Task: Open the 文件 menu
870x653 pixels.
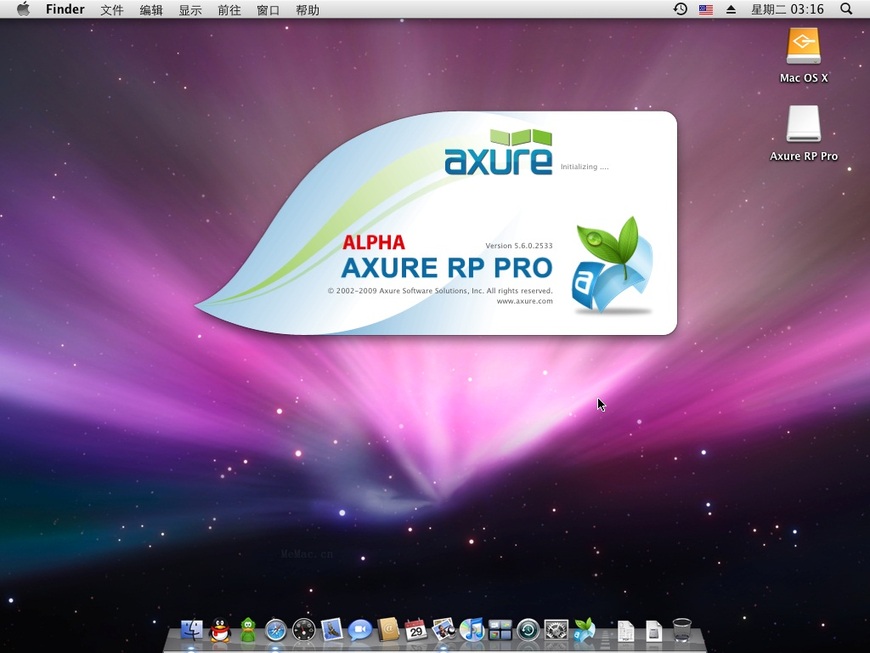Action: click(x=112, y=9)
